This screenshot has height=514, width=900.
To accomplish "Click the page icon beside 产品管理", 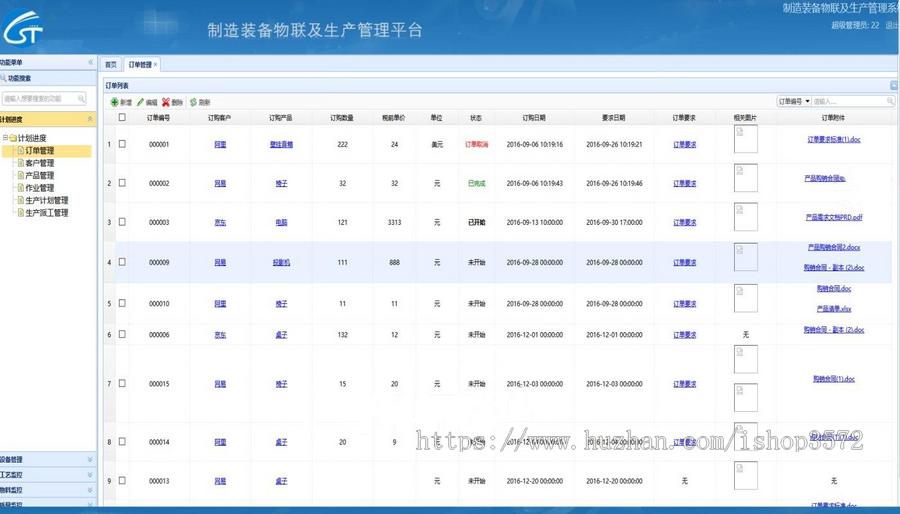I will 21,176.
